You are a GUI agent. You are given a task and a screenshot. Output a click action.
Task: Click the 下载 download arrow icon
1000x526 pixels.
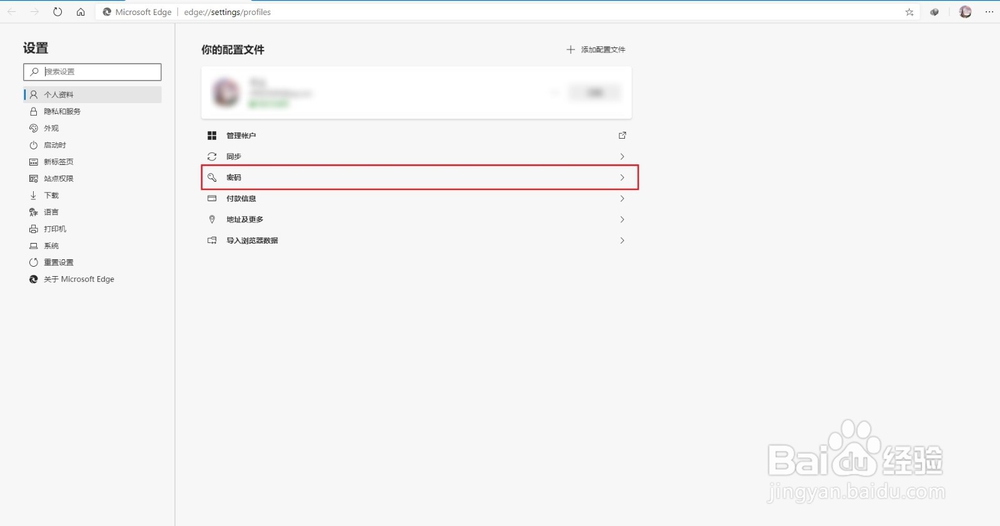(x=33, y=195)
